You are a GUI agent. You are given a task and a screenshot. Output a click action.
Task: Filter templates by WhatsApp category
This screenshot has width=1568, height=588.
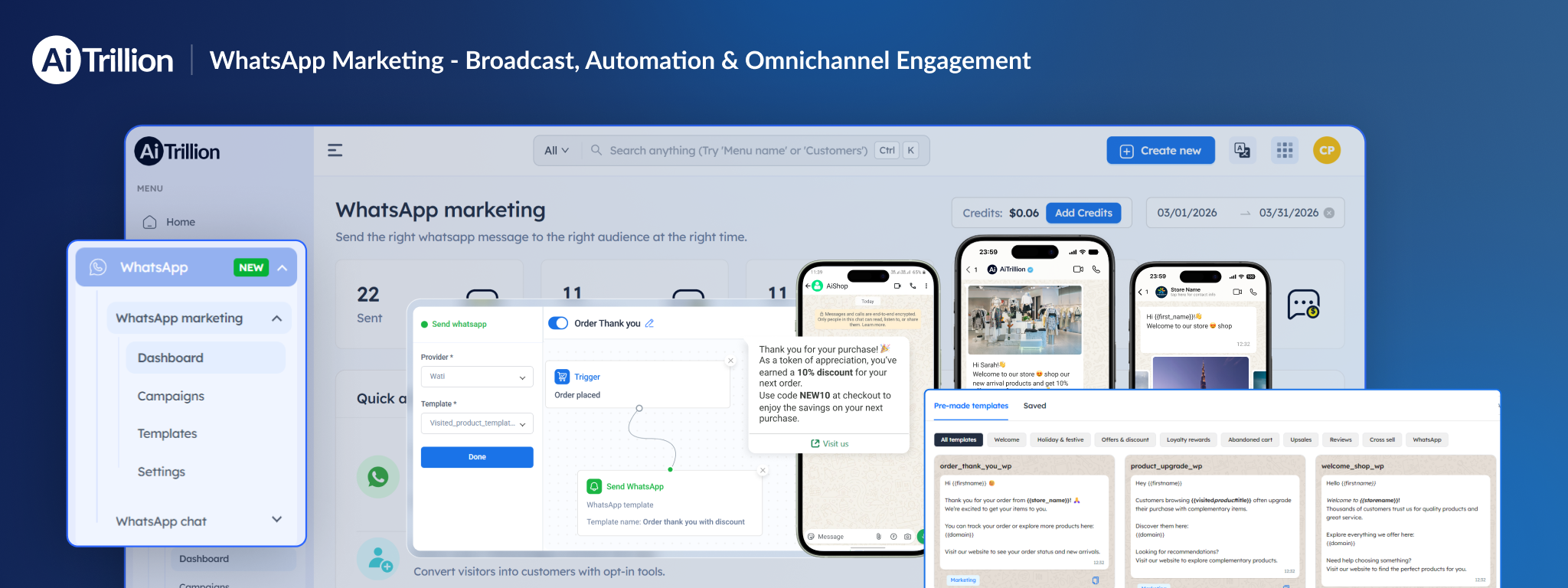tap(1427, 439)
